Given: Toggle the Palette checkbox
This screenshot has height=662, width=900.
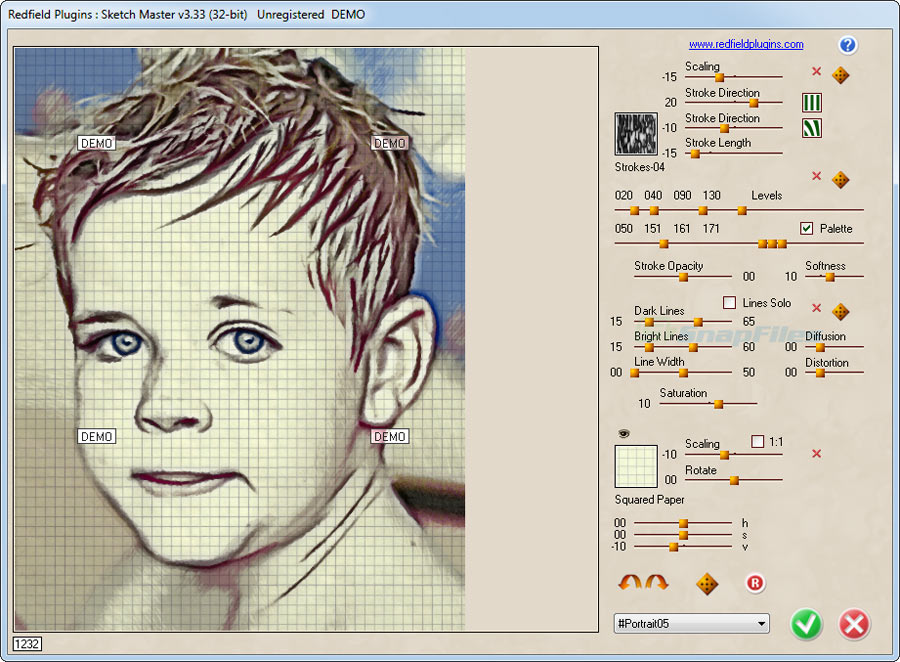Looking at the screenshot, I should (807, 228).
